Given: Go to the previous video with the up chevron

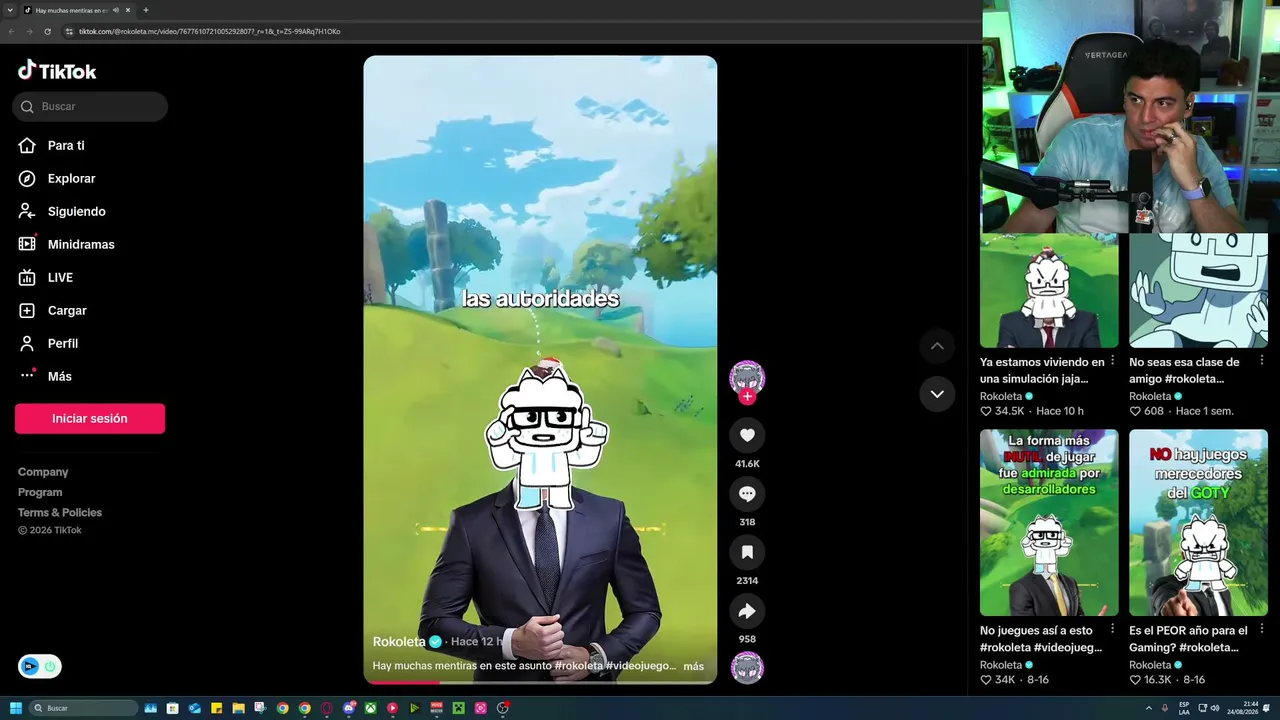Looking at the screenshot, I should tap(937, 346).
